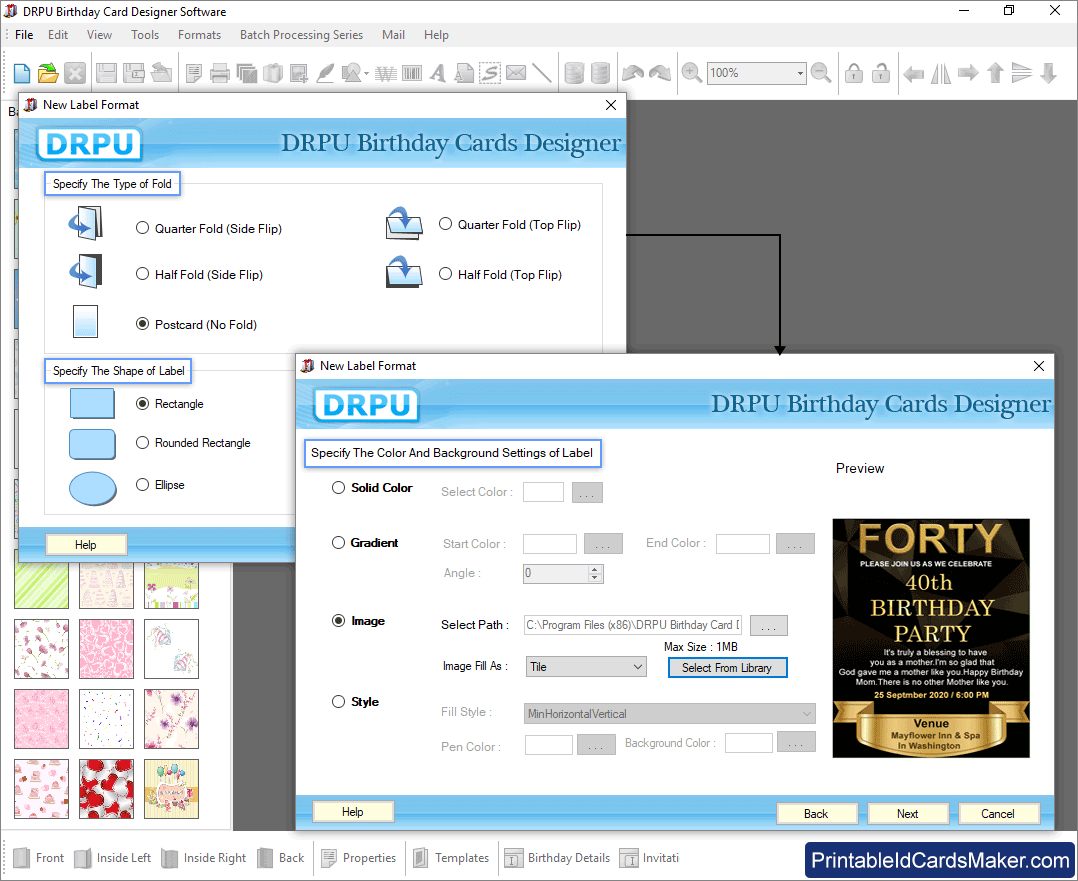This screenshot has width=1078, height=881.
Task: Open the zoom percentage dropdown
Action: [x=800, y=73]
